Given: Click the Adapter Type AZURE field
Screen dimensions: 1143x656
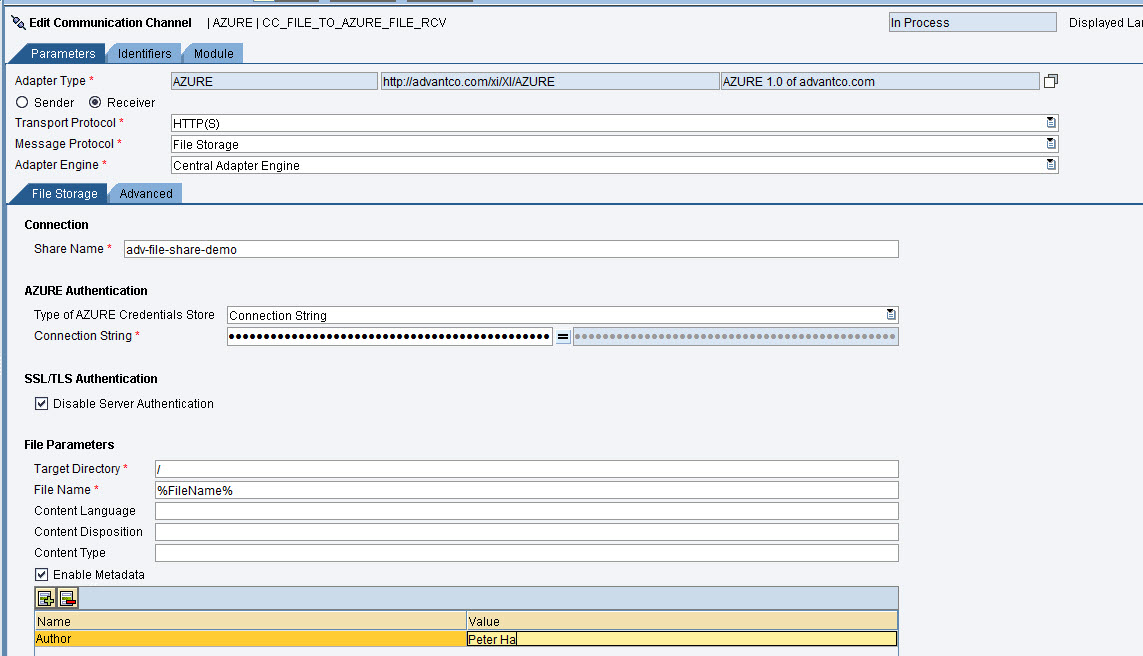Looking at the screenshot, I should coord(274,81).
